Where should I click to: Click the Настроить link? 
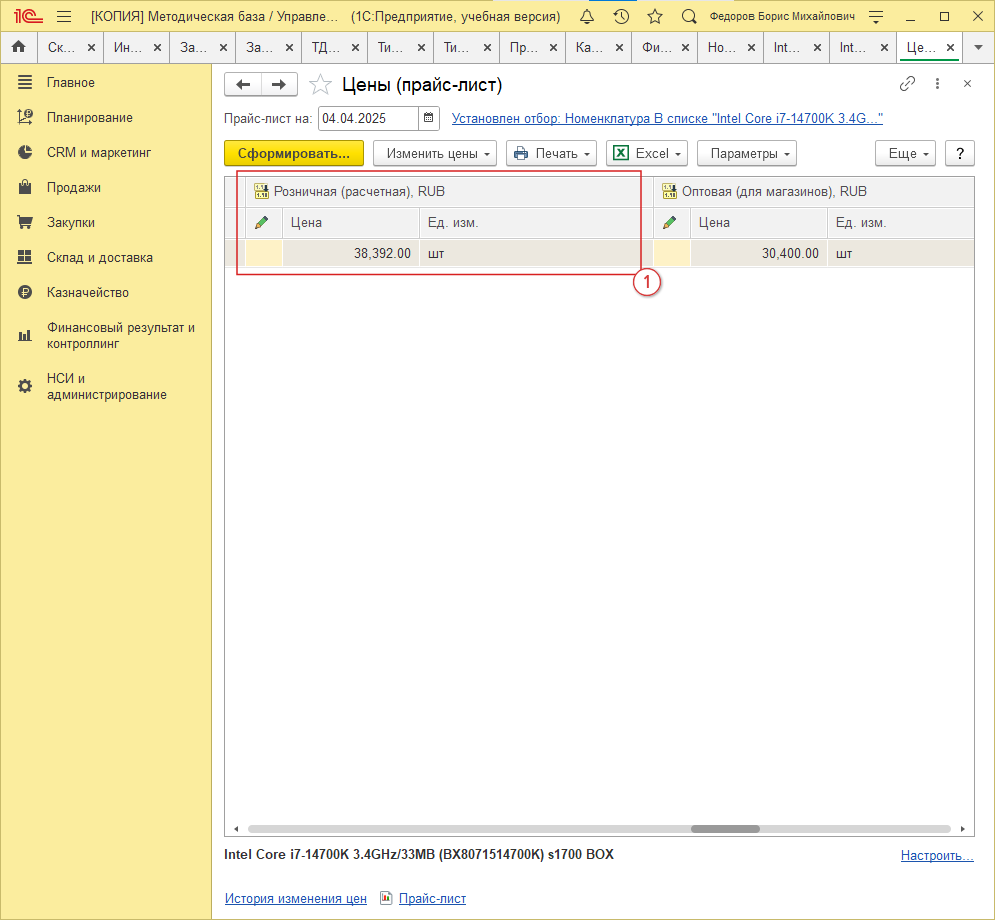[x=936, y=855]
